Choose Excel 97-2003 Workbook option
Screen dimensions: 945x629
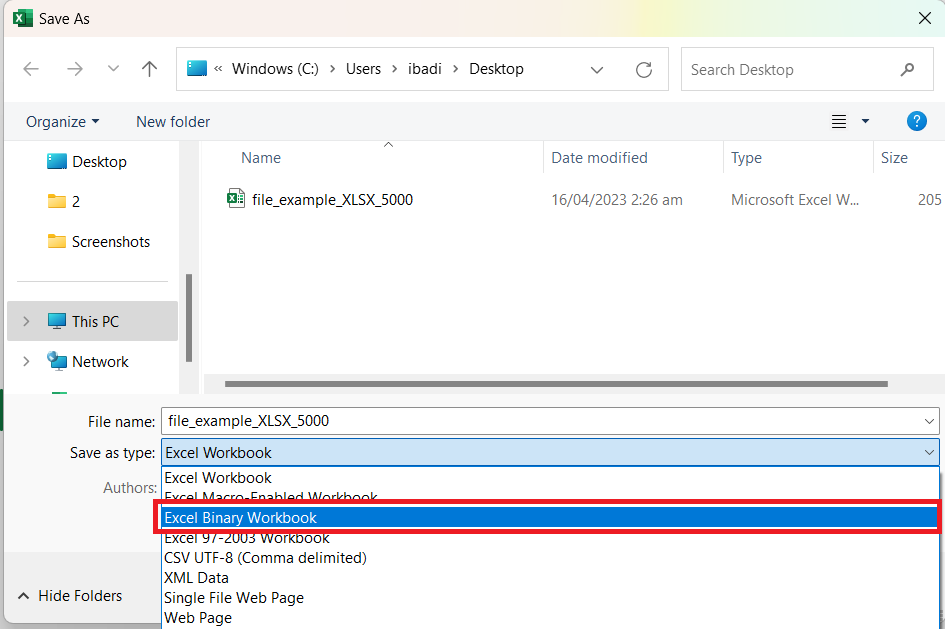tap(550, 539)
